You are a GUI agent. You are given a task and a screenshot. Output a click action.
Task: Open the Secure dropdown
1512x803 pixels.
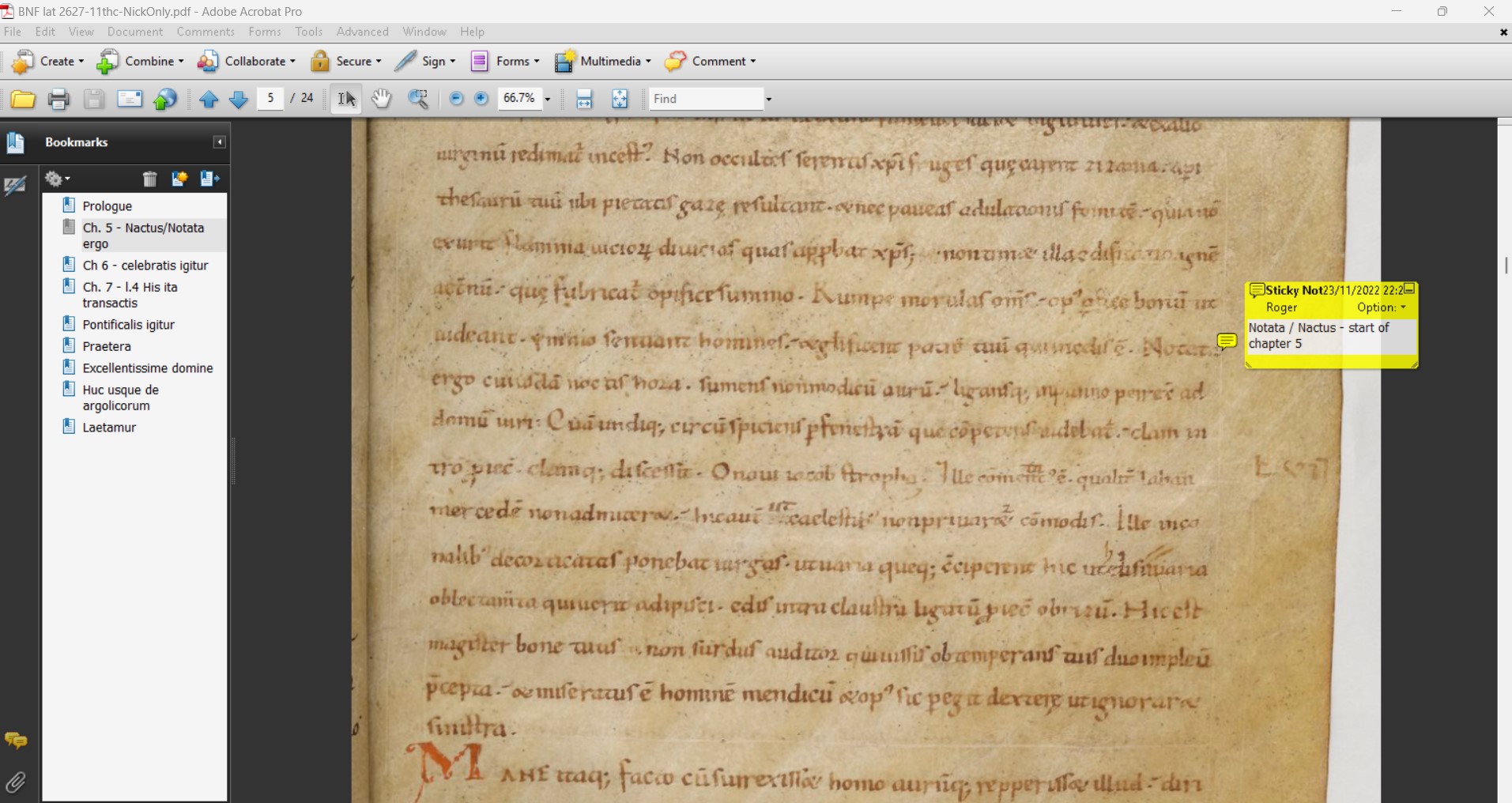345,61
